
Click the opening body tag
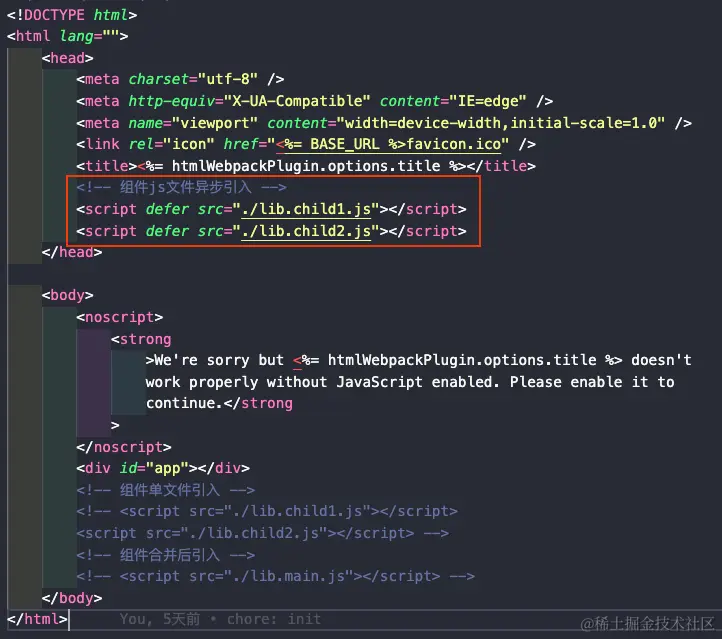tap(67, 295)
